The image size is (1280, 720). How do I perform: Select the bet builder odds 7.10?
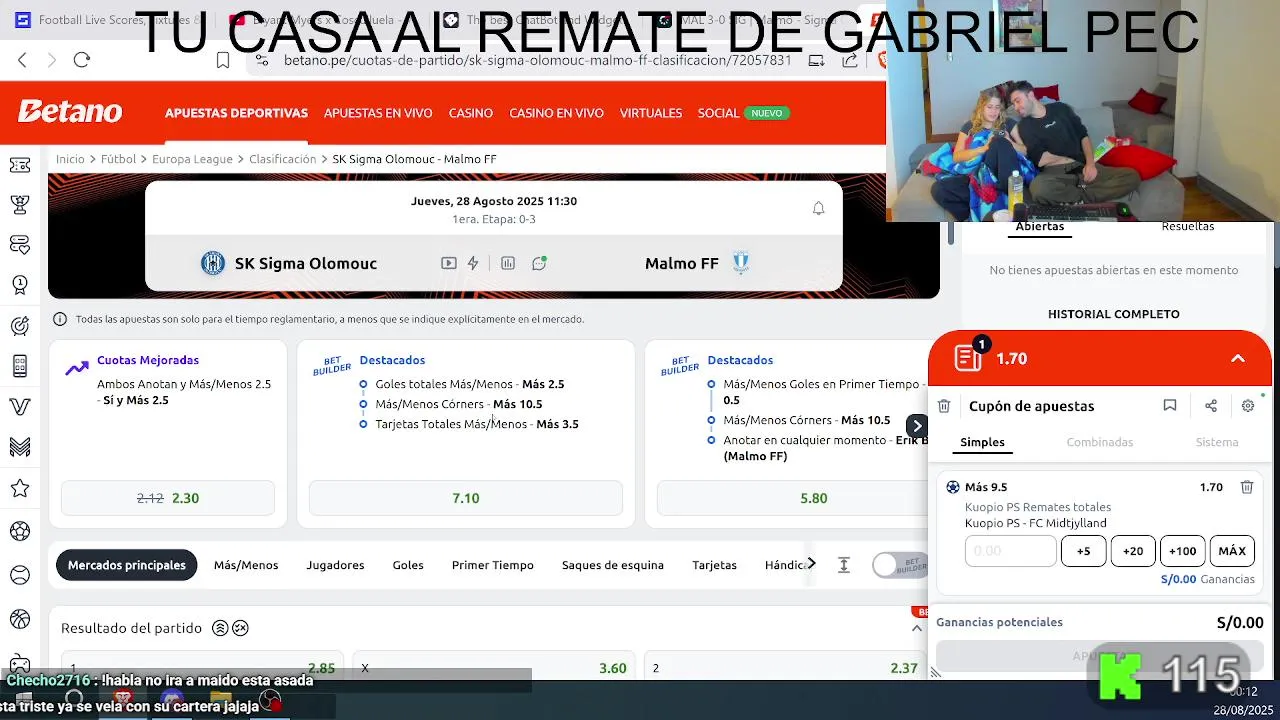[x=466, y=498]
